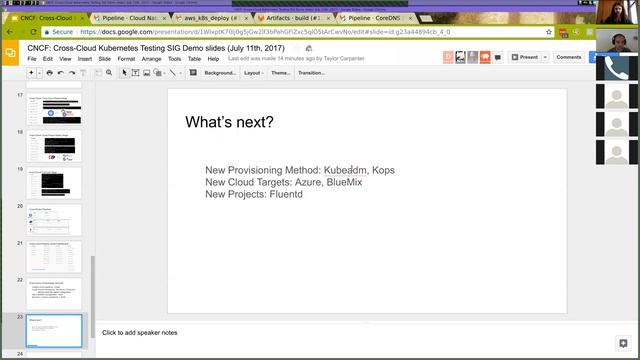
Task: Select the text box tool
Action: click(136, 73)
